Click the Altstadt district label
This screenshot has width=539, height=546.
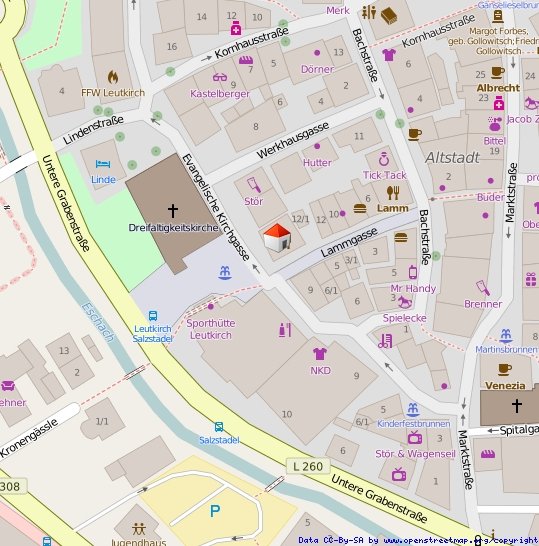point(452,158)
